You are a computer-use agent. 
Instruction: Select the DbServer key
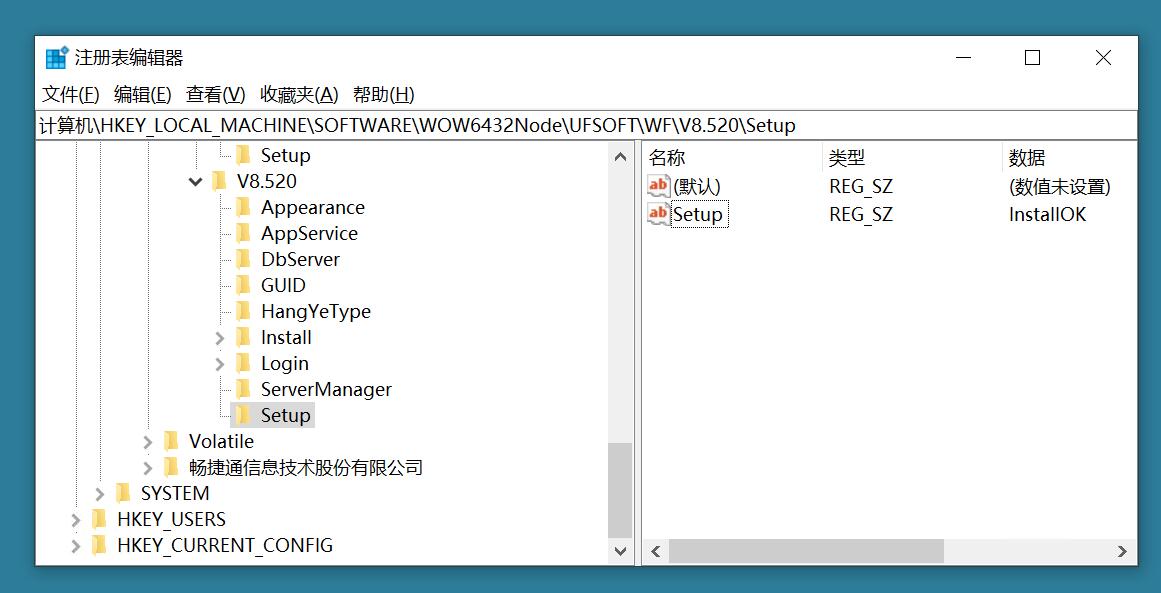pos(300,259)
